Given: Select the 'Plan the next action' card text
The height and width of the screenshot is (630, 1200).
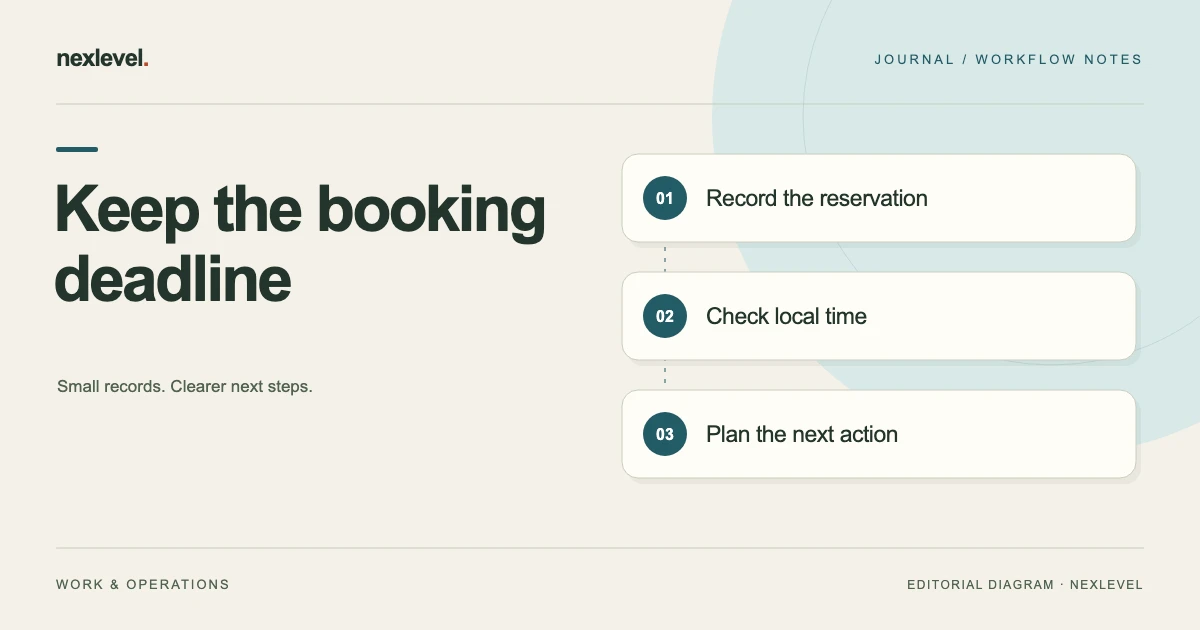Looking at the screenshot, I should (x=802, y=434).
